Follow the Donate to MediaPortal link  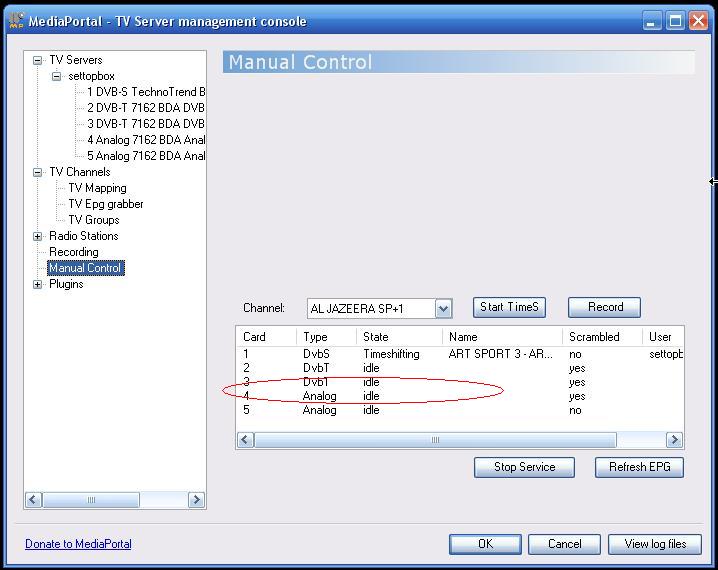78,544
